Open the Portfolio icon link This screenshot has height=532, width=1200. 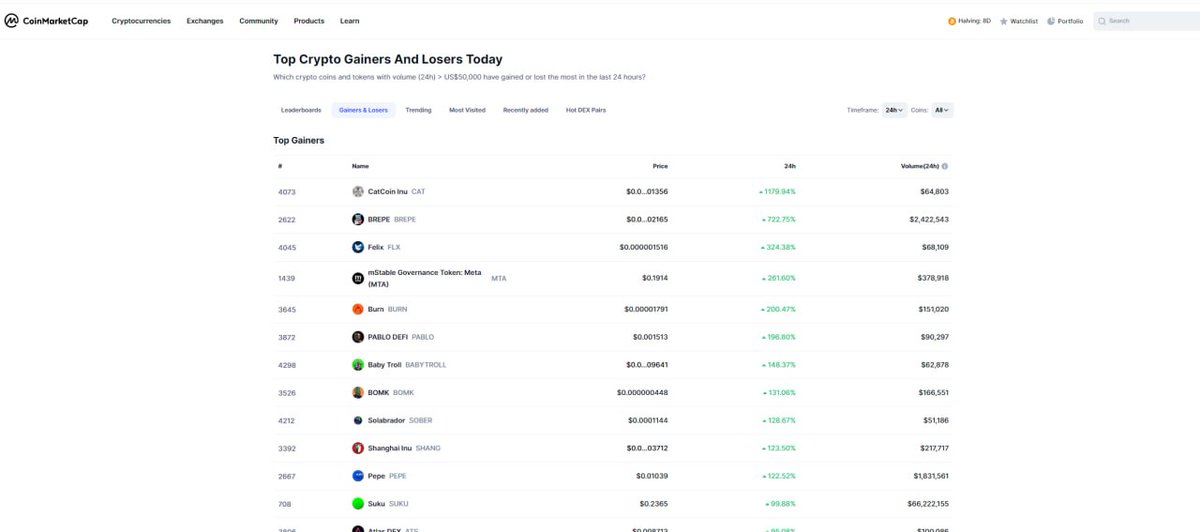tap(1065, 21)
